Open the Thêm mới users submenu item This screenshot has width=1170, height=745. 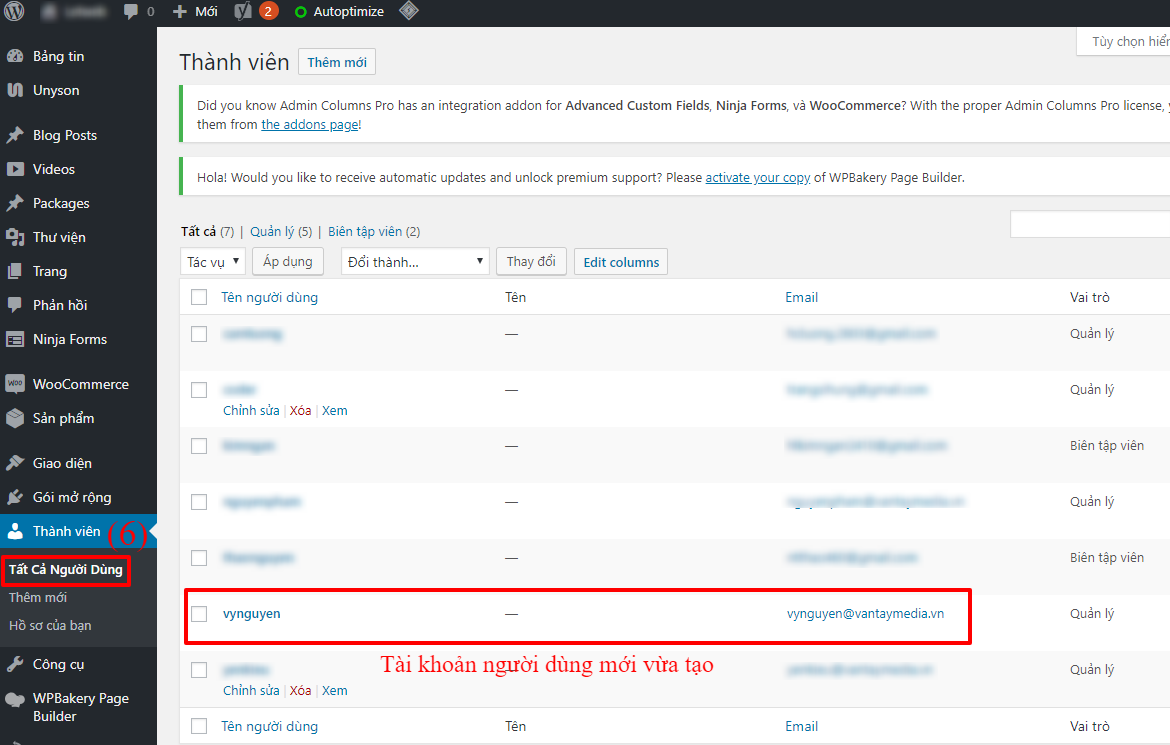pyautogui.click(x=38, y=597)
